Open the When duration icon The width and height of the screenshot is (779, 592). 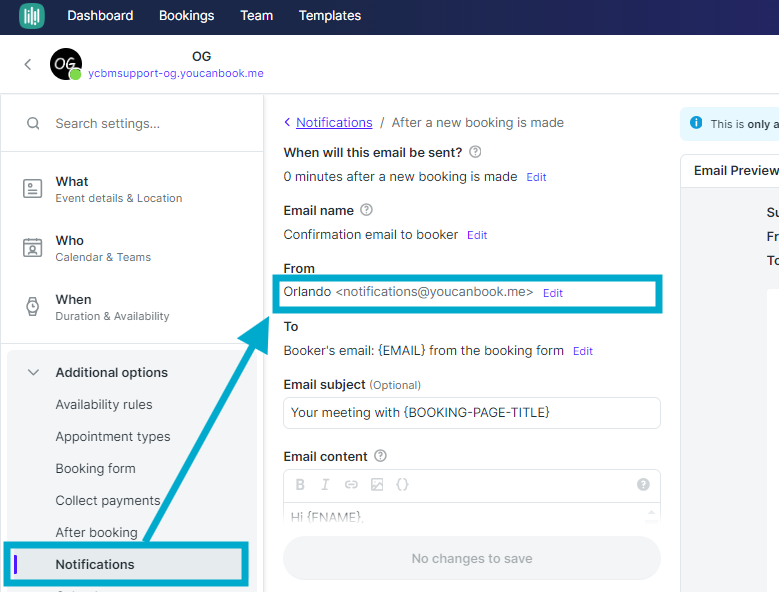pos(33,306)
